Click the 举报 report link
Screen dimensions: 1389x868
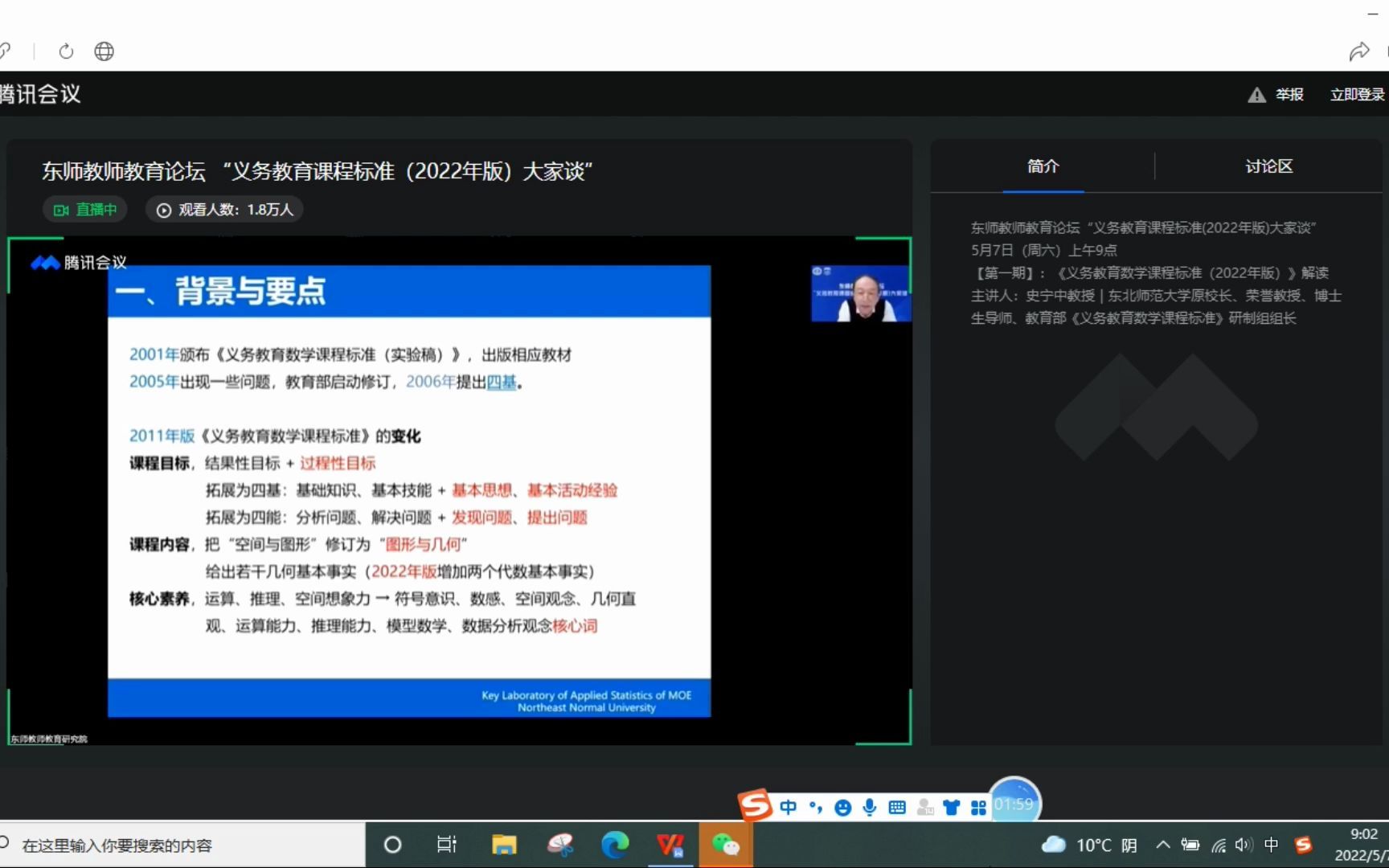pos(1289,94)
